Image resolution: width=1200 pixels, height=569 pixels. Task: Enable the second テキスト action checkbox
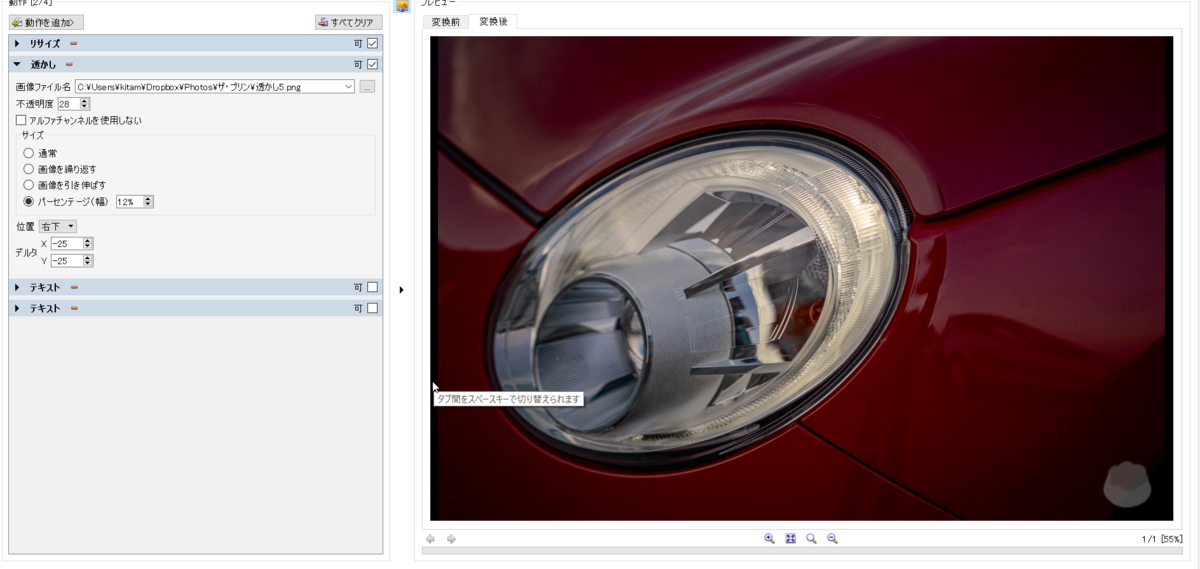click(373, 309)
